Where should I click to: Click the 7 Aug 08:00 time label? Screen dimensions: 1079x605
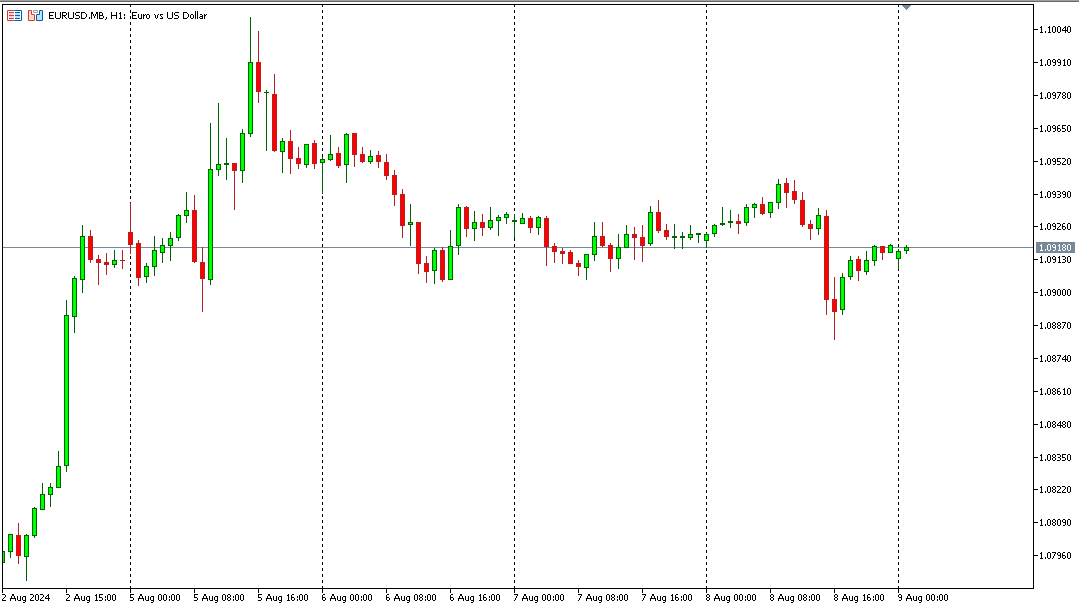point(603,597)
